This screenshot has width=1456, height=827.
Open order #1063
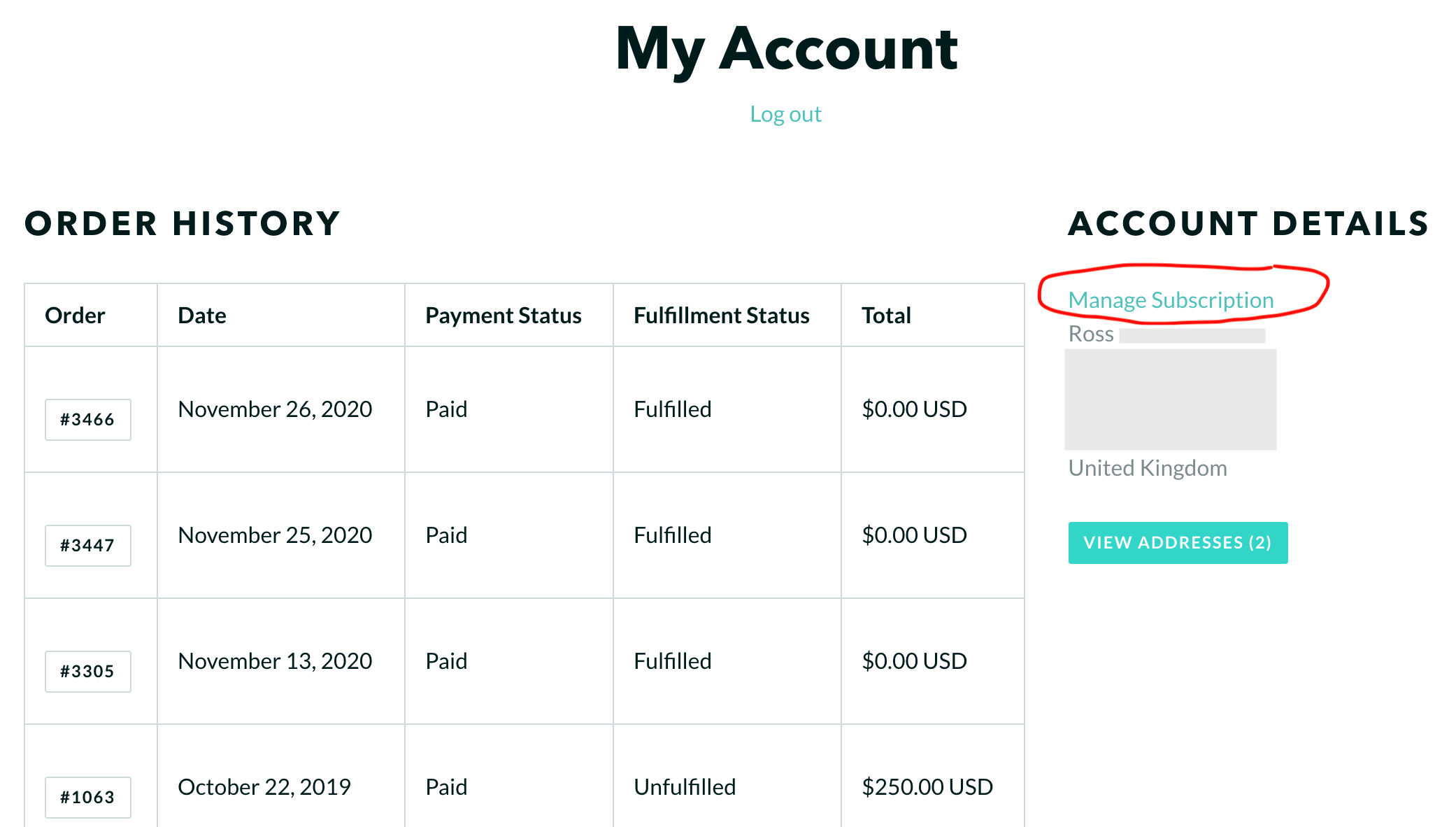87,798
